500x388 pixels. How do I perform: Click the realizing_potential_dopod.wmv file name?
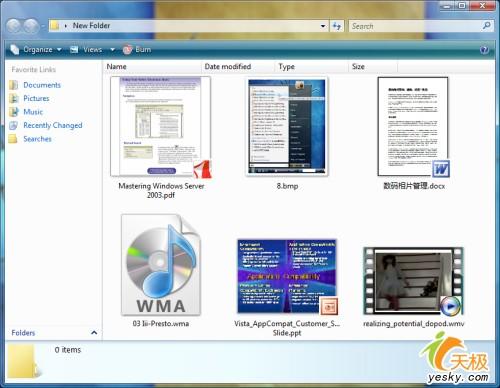[x=414, y=324]
